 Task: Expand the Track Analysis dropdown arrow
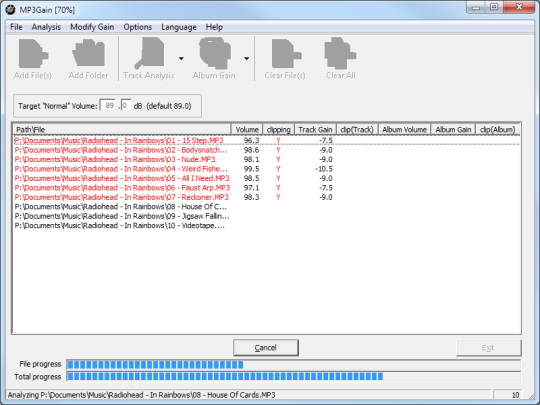point(181,59)
